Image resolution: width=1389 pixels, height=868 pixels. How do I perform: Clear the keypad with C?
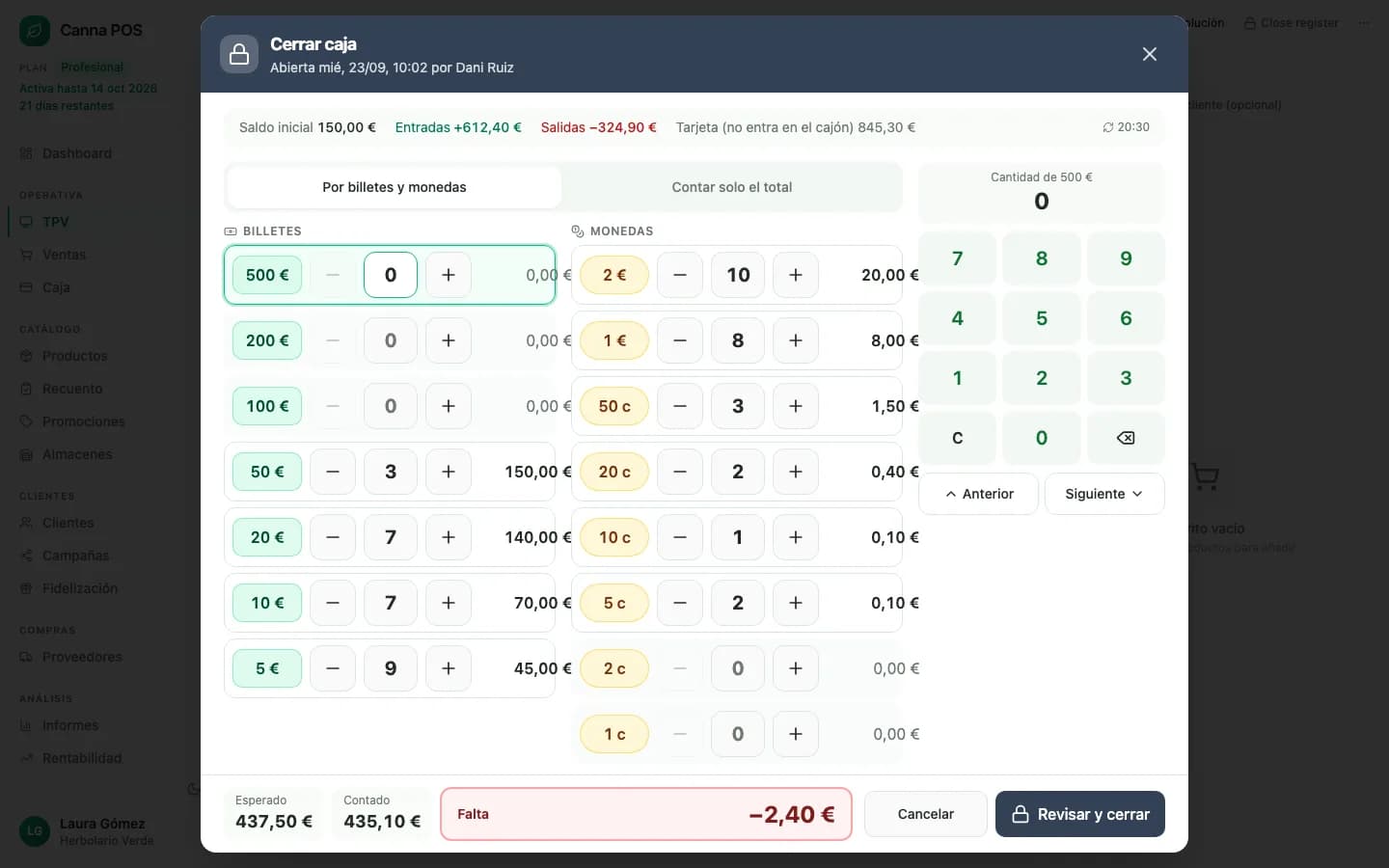click(957, 438)
